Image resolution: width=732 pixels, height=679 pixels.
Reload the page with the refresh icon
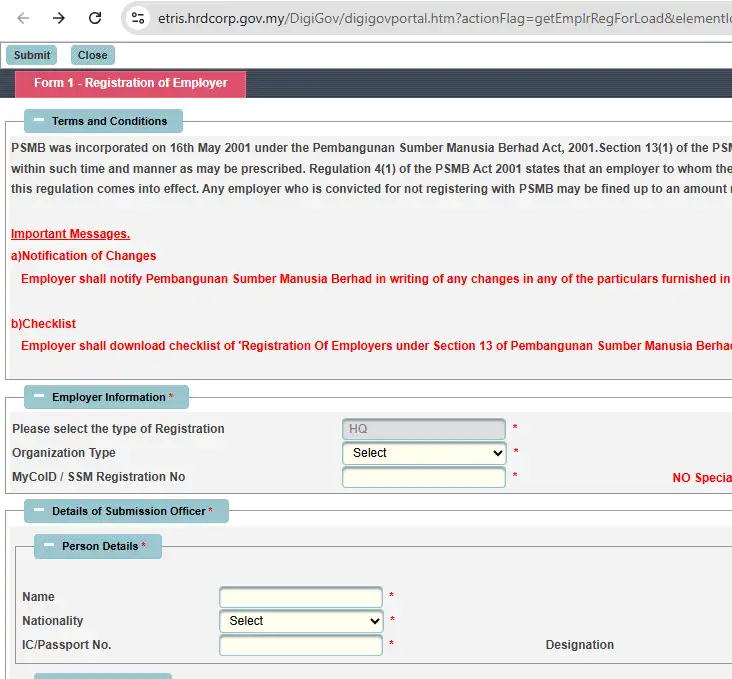click(95, 18)
